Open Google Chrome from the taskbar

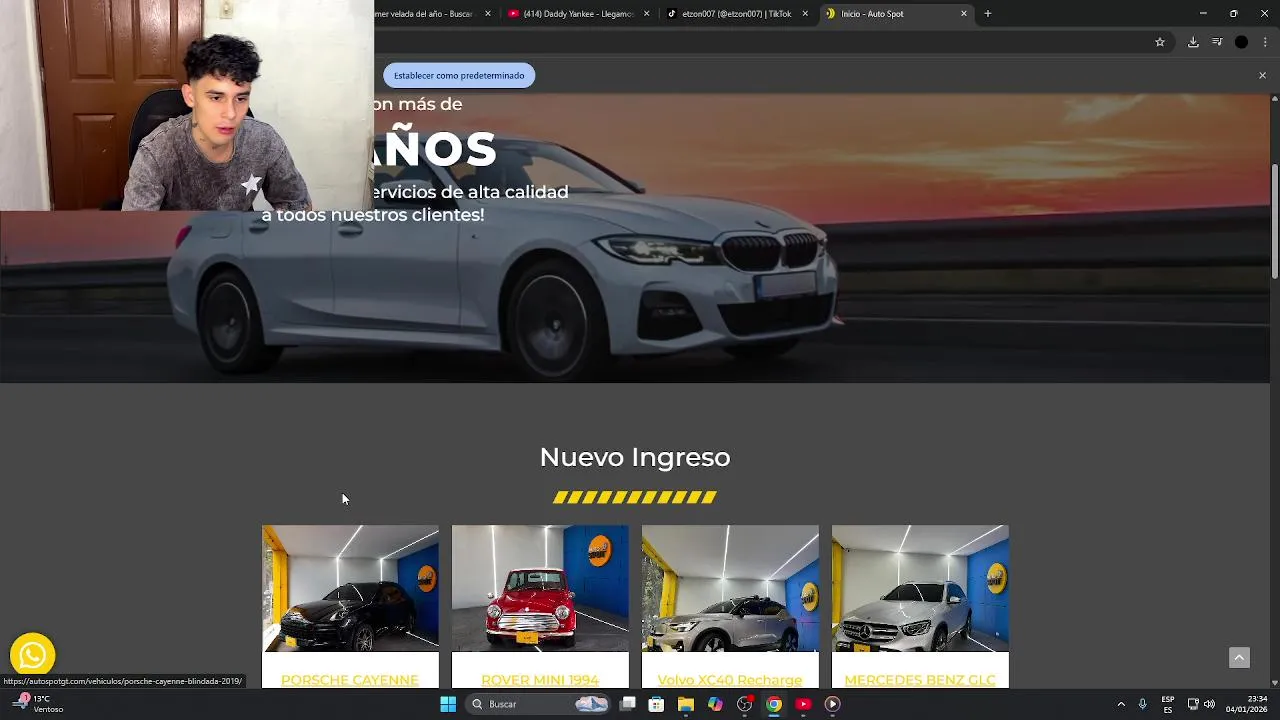click(773, 704)
